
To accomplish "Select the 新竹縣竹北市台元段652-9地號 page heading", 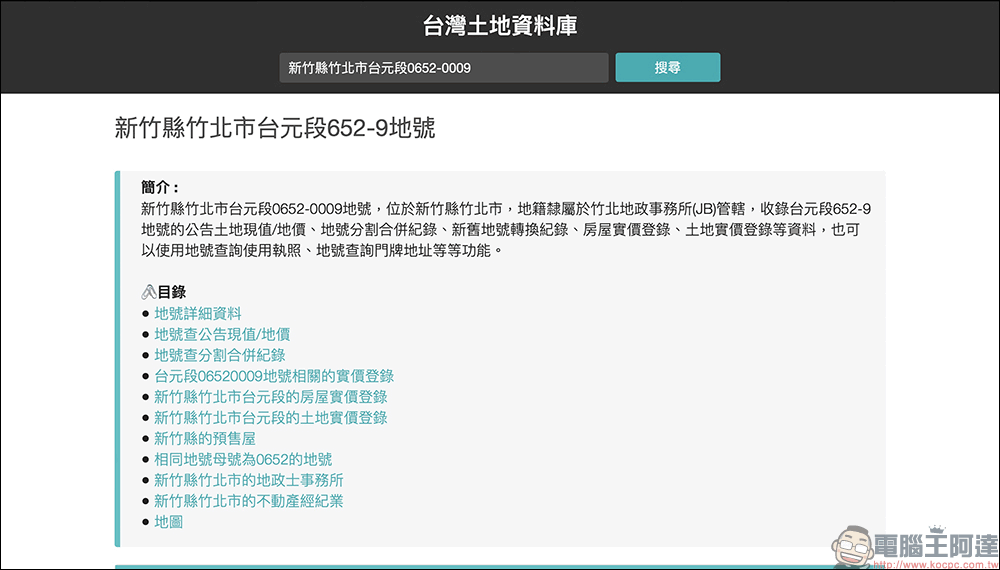I will [x=275, y=128].
